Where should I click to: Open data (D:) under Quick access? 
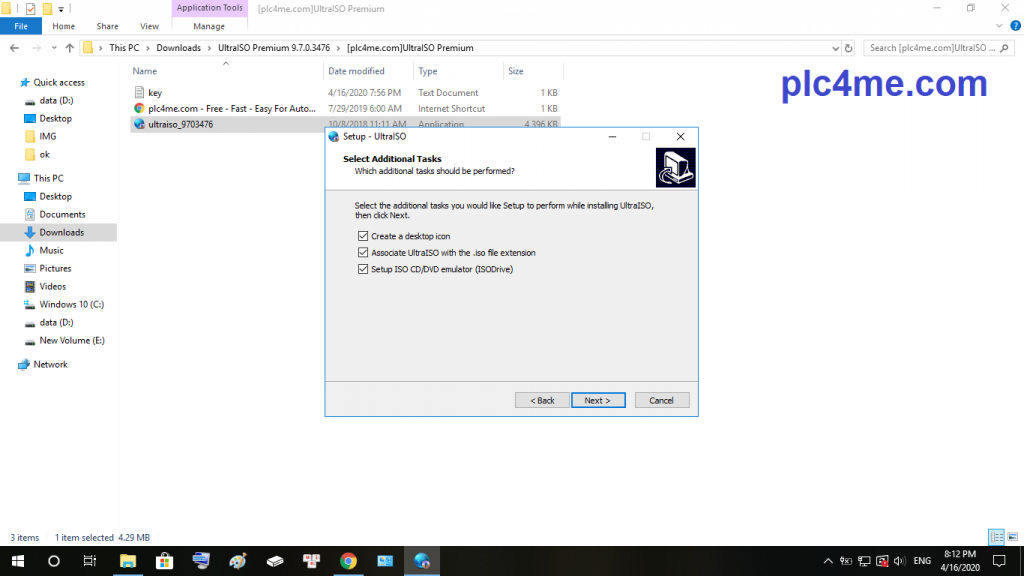pos(56,101)
